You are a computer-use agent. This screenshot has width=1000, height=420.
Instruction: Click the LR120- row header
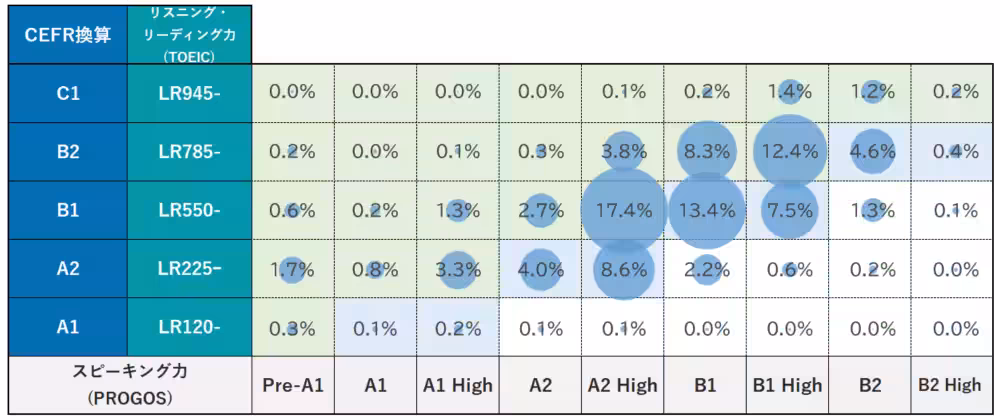pyautogui.click(x=189, y=326)
